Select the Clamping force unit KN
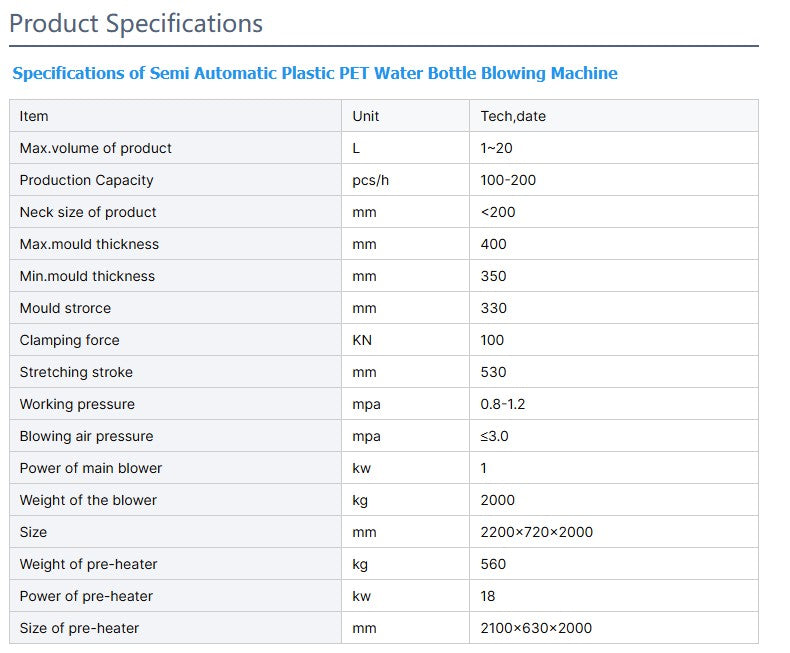This screenshot has height=653, width=790. (362, 340)
